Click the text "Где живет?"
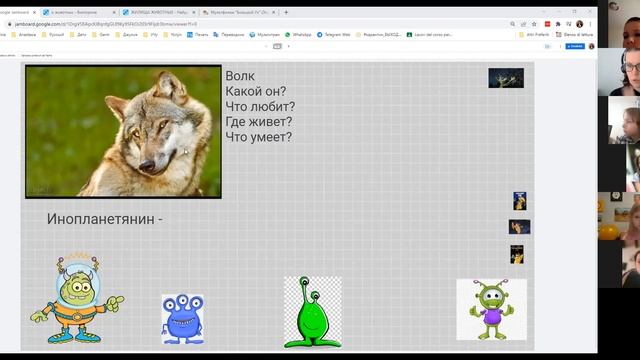The image size is (640, 360). click(259, 122)
